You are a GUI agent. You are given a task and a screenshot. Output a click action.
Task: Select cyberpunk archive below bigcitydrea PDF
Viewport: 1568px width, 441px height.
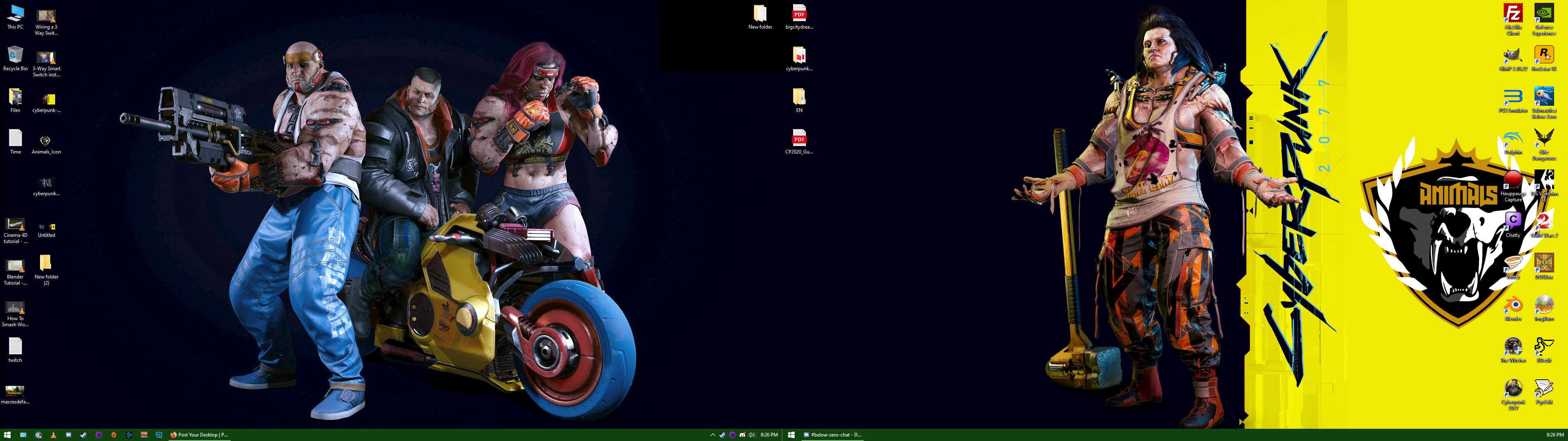[x=799, y=58]
